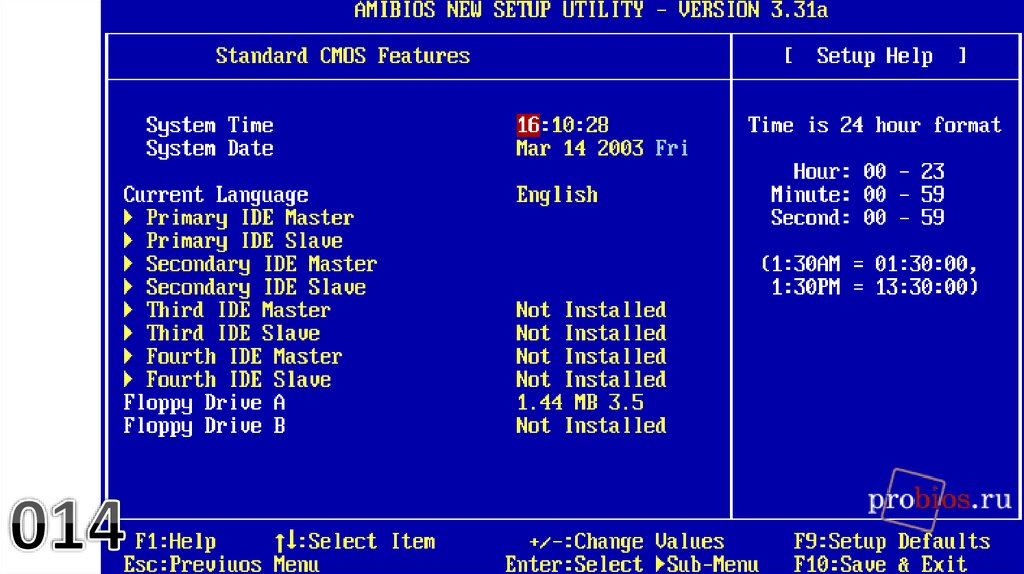
Task: Click Fourth IDE Master's Not Installed value
Action: point(591,357)
